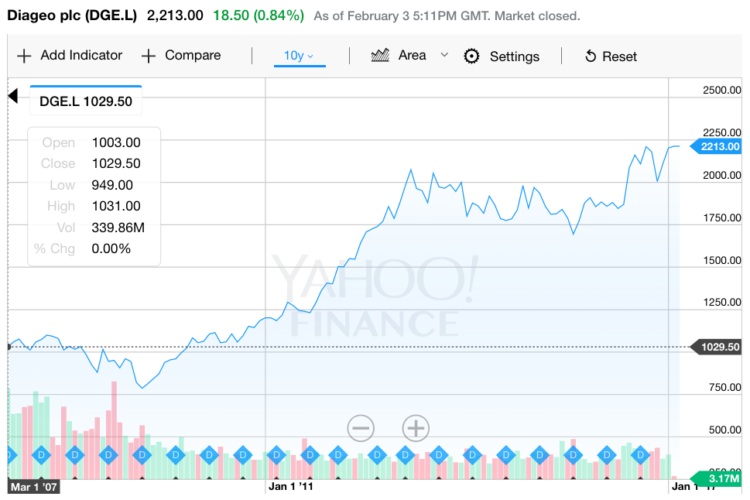This screenshot has width=750, height=500.
Task: Click the High value 1031.00
Action: coord(116,206)
